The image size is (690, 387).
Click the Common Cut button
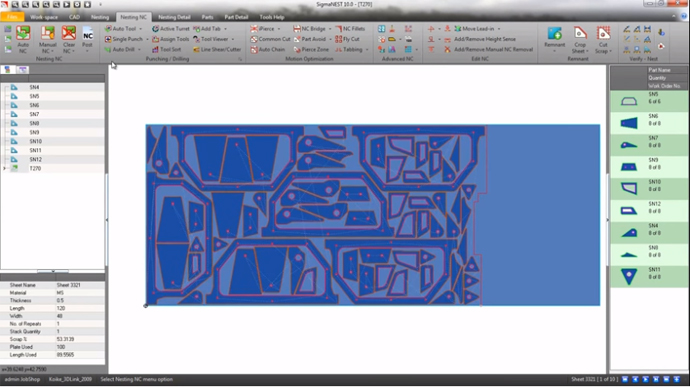coord(270,39)
